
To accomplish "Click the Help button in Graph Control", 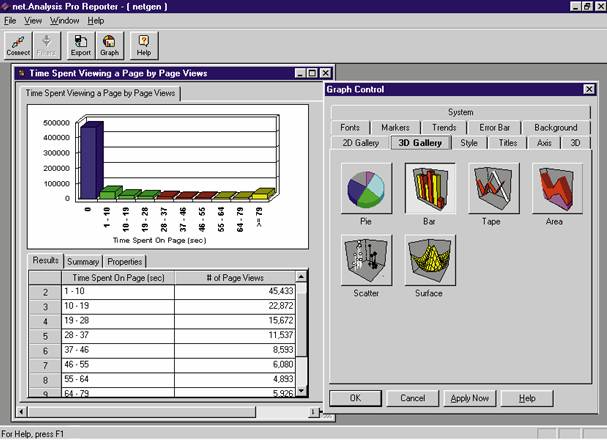I will [x=527, y=398].
